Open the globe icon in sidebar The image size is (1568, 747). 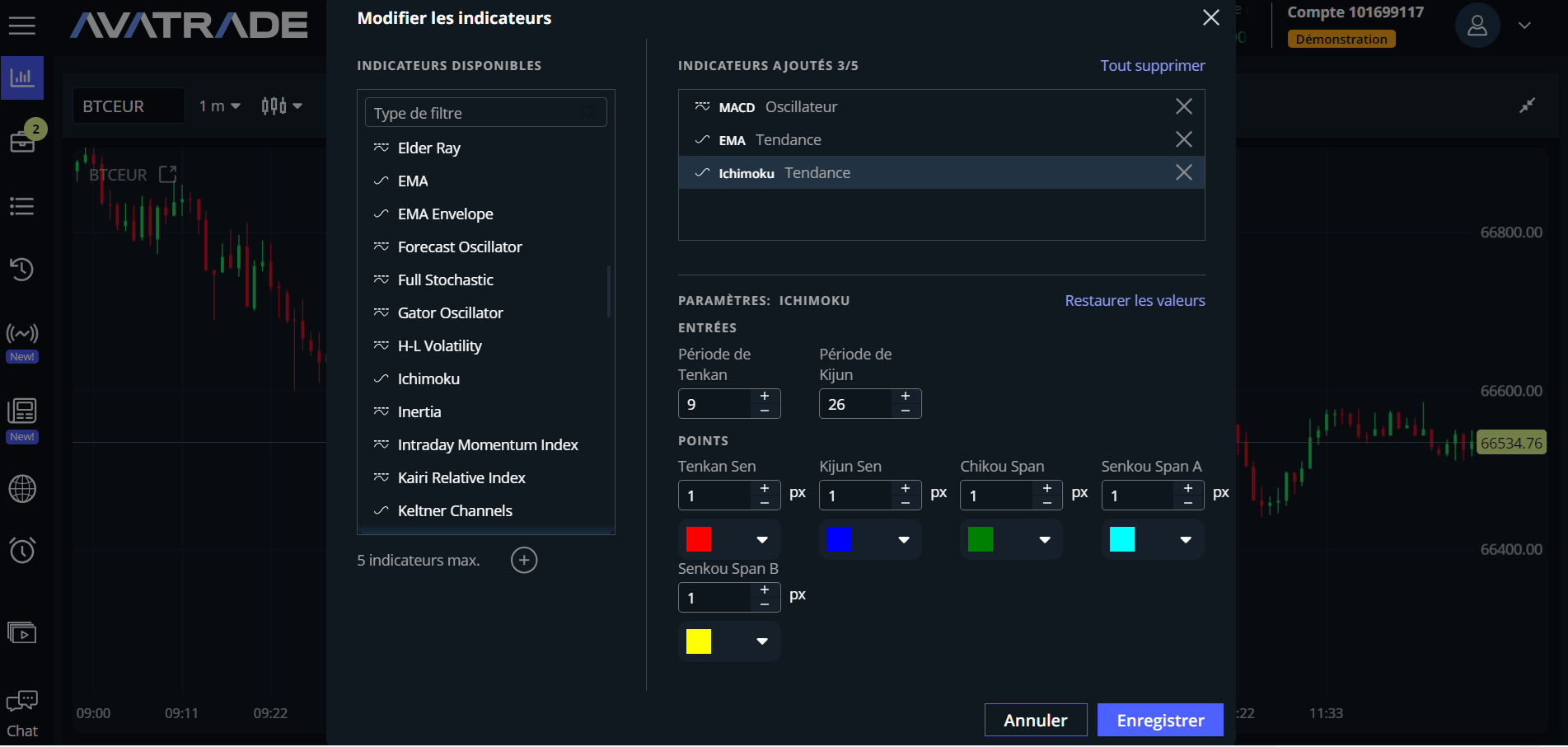pos(22,489)
